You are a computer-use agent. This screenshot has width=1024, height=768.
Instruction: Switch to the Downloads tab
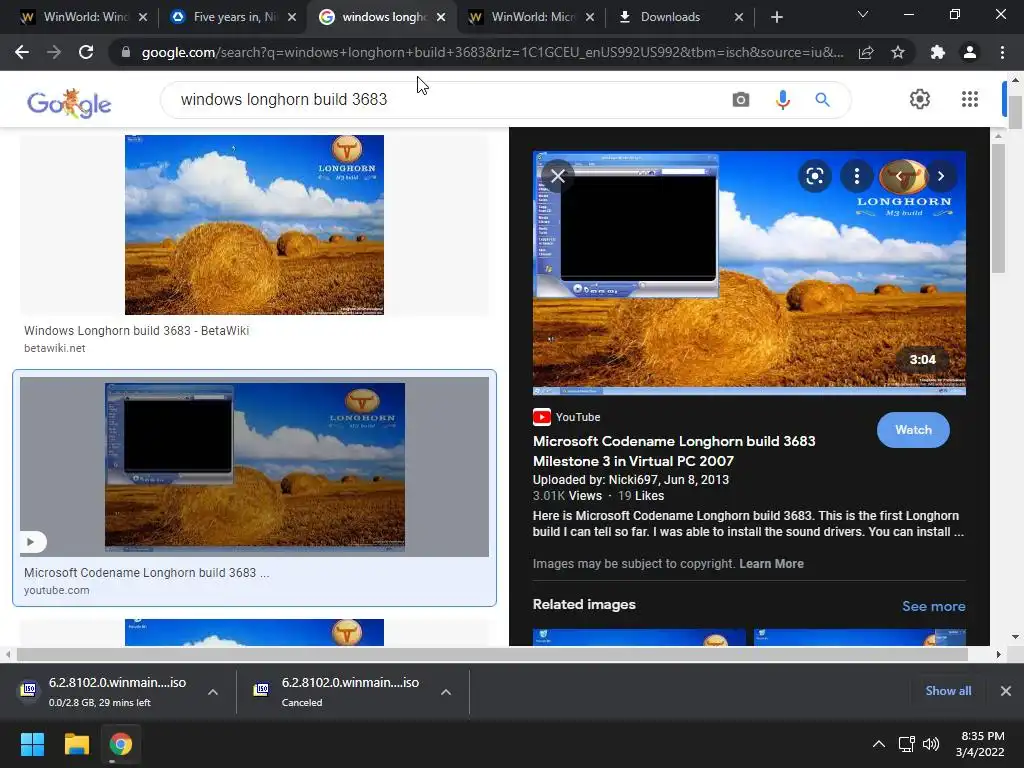coord(679,17)
